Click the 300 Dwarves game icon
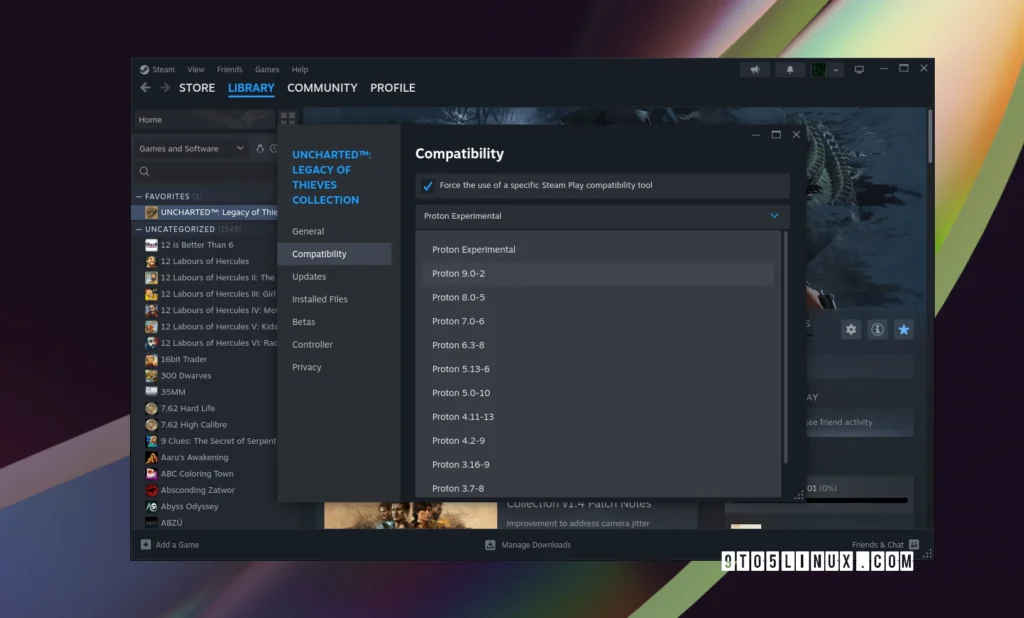 [x=152, y=376]
